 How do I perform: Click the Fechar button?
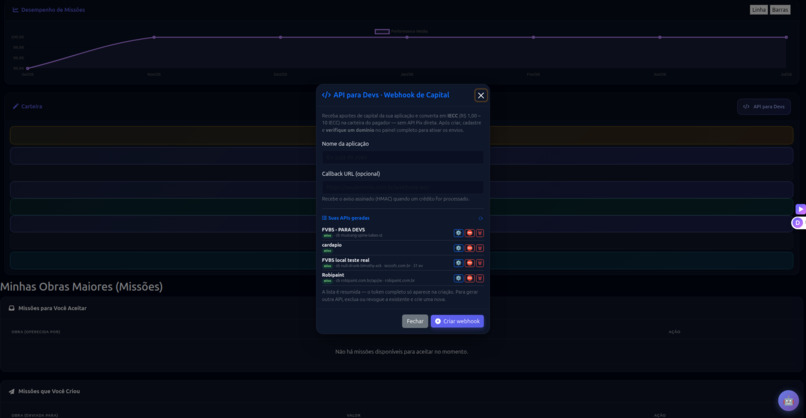click(x=415, y=321)
